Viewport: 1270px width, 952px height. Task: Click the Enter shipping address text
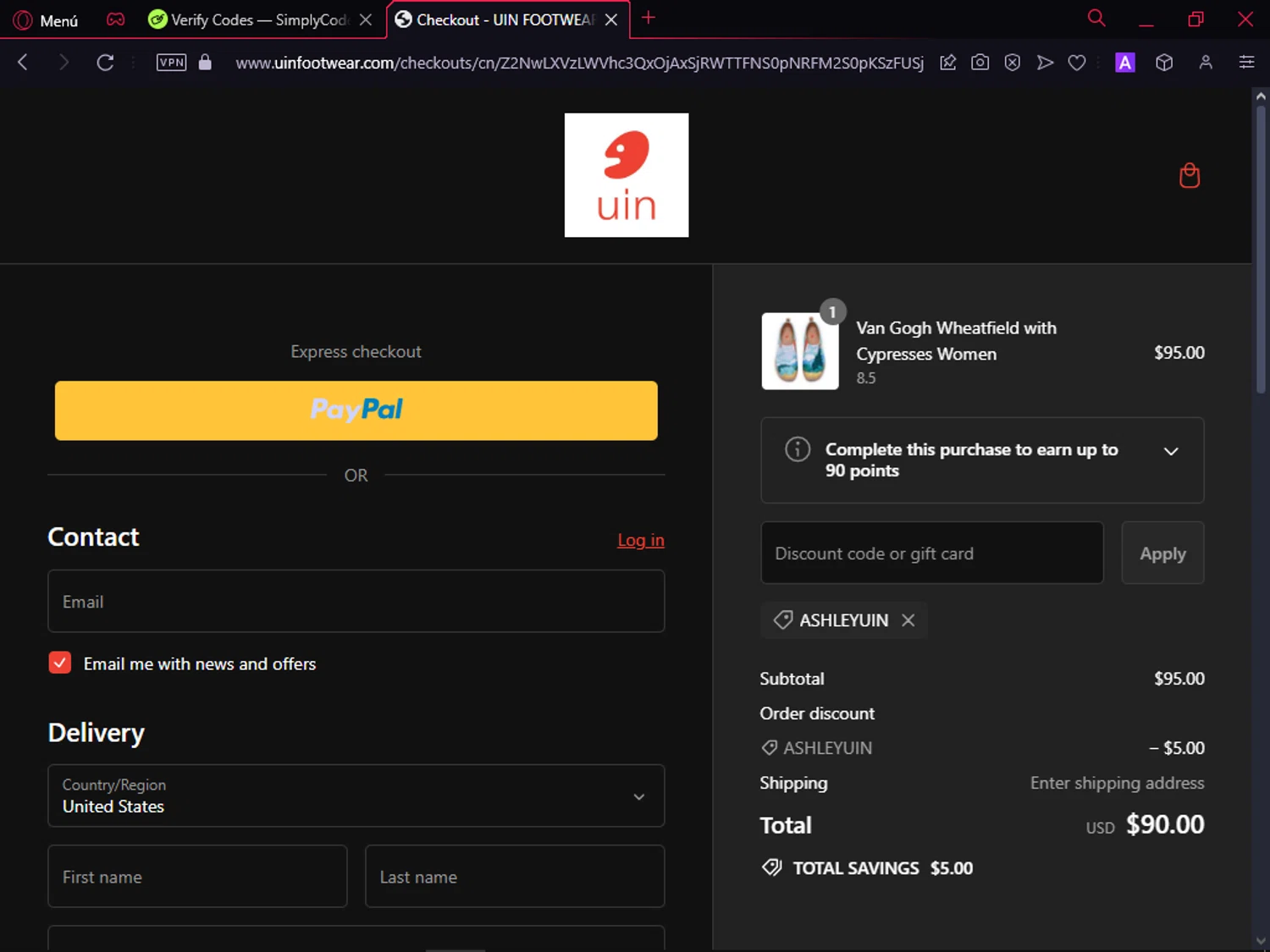[x=1117, y=783]
